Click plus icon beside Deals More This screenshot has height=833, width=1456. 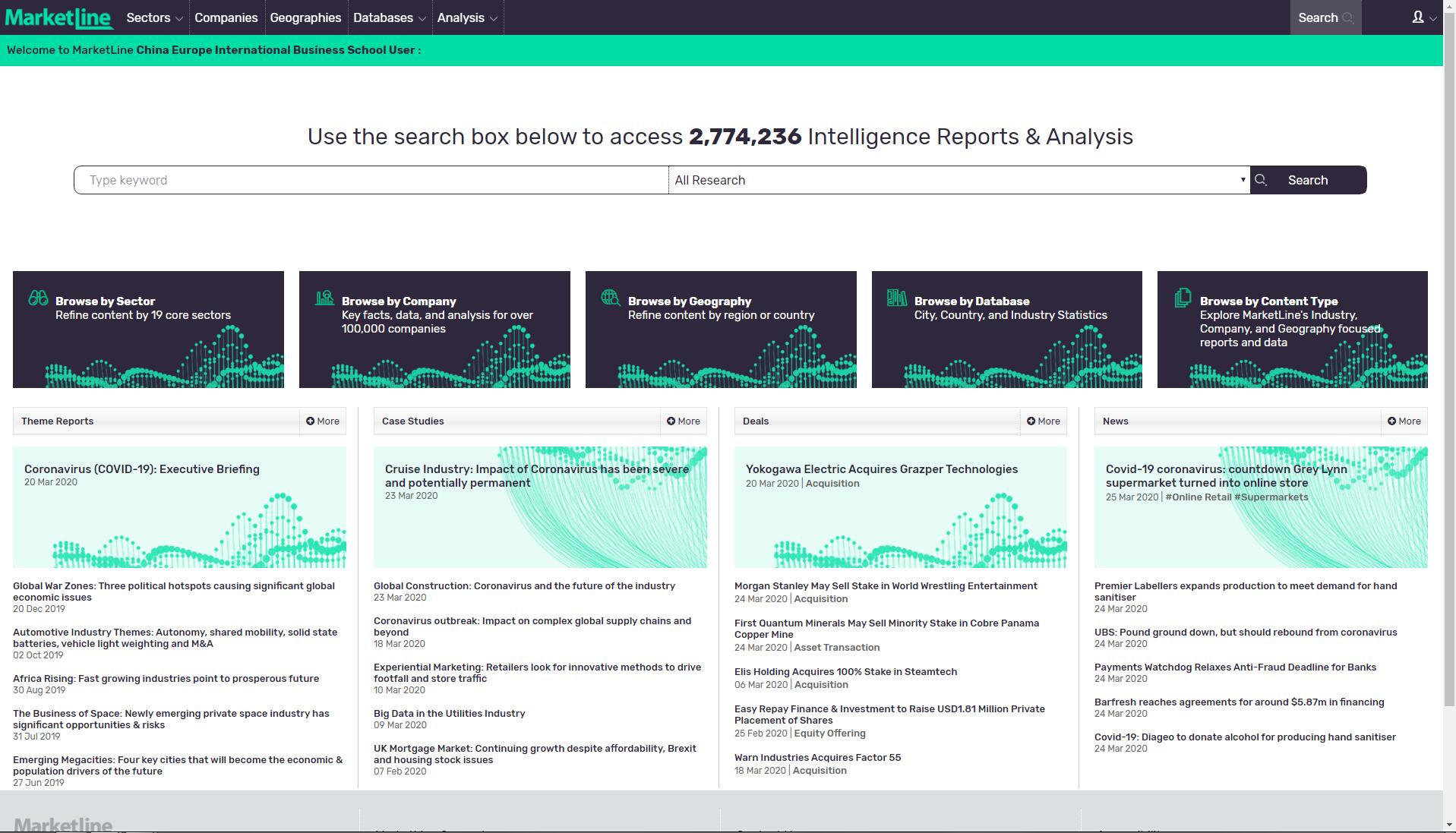pyautogui.click(x=1031, y=421)
